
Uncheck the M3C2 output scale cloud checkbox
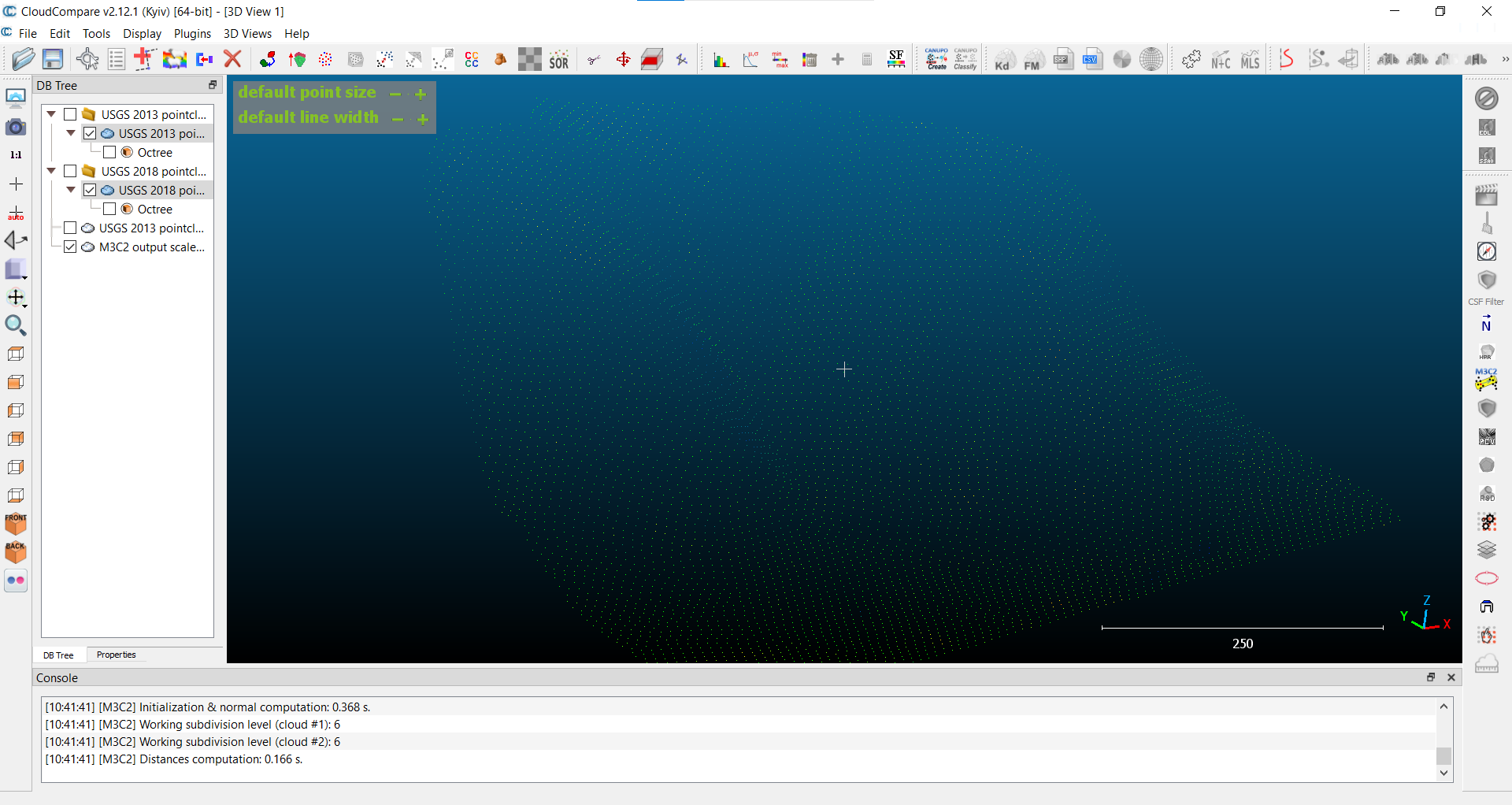[70, 247]
